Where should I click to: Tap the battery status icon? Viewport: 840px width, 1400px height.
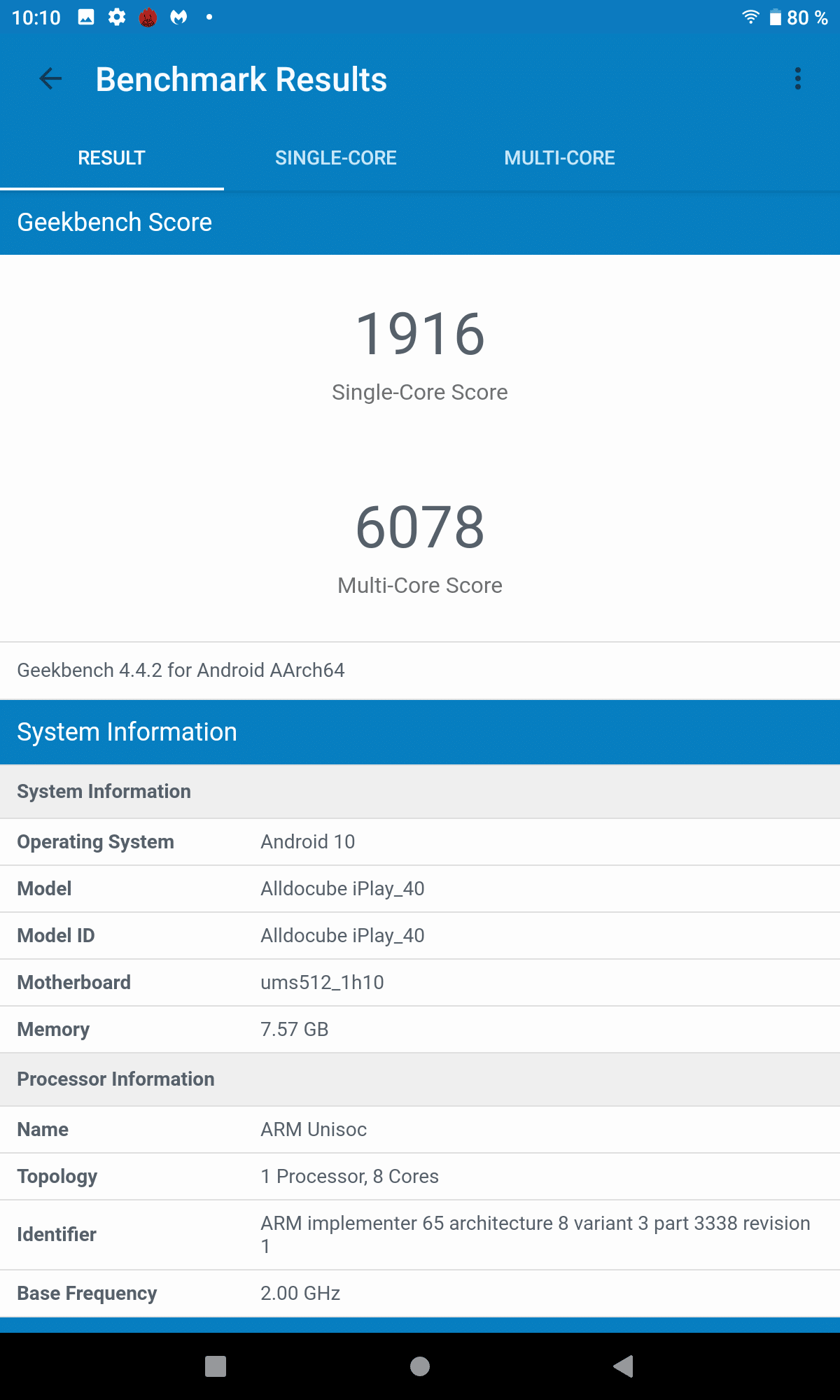tap(776, 17)
